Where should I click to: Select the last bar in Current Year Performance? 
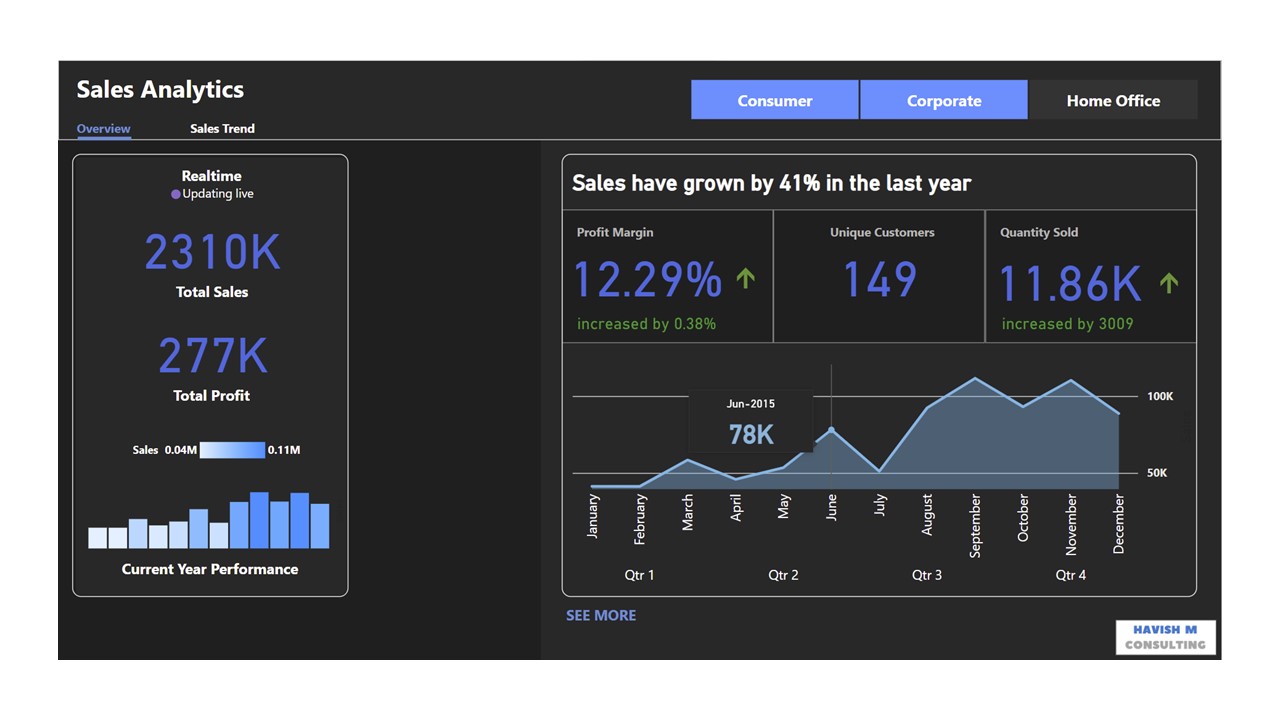coord(320,526)
